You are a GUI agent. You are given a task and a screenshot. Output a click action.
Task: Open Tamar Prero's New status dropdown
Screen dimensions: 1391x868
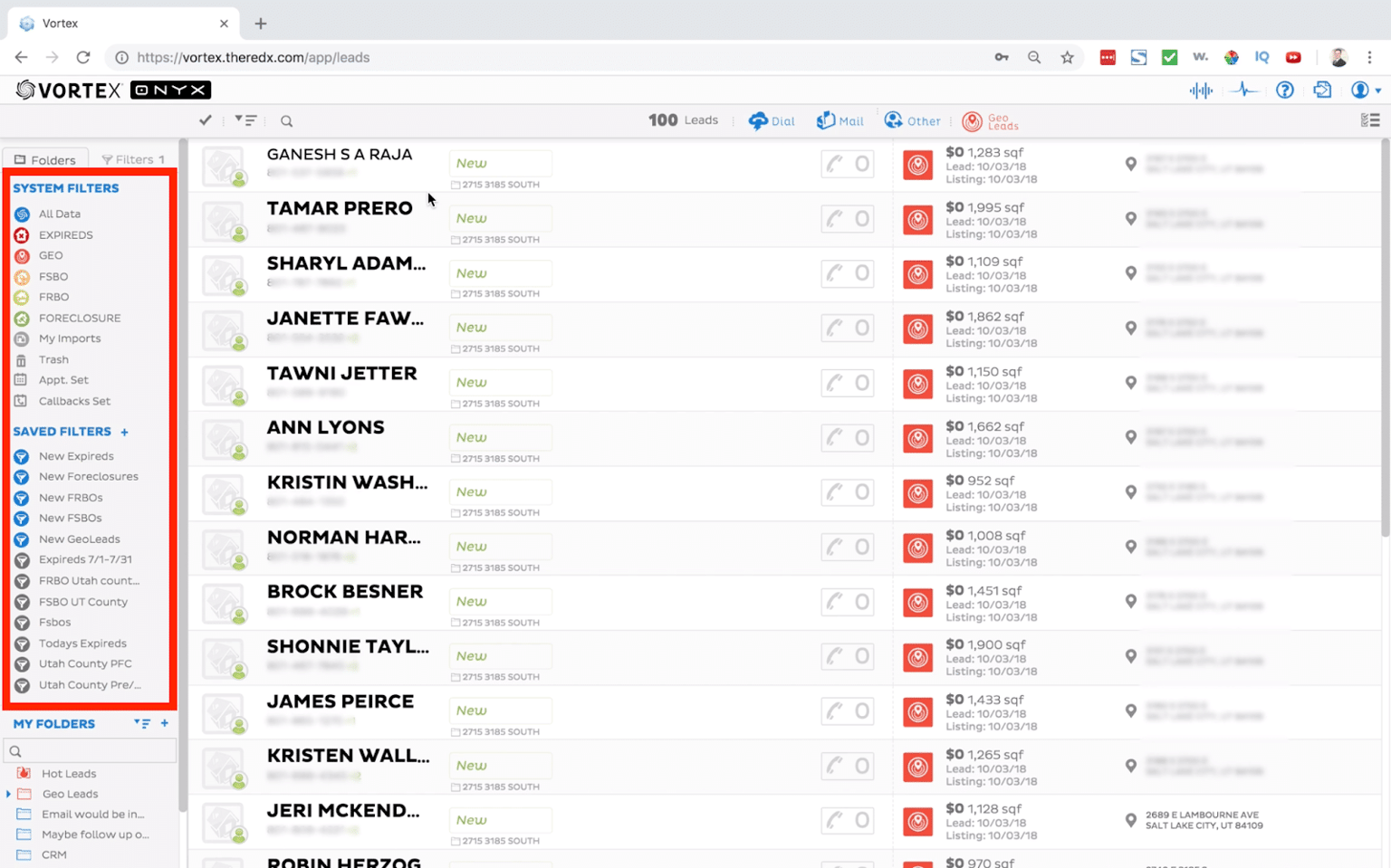(500, 218)
